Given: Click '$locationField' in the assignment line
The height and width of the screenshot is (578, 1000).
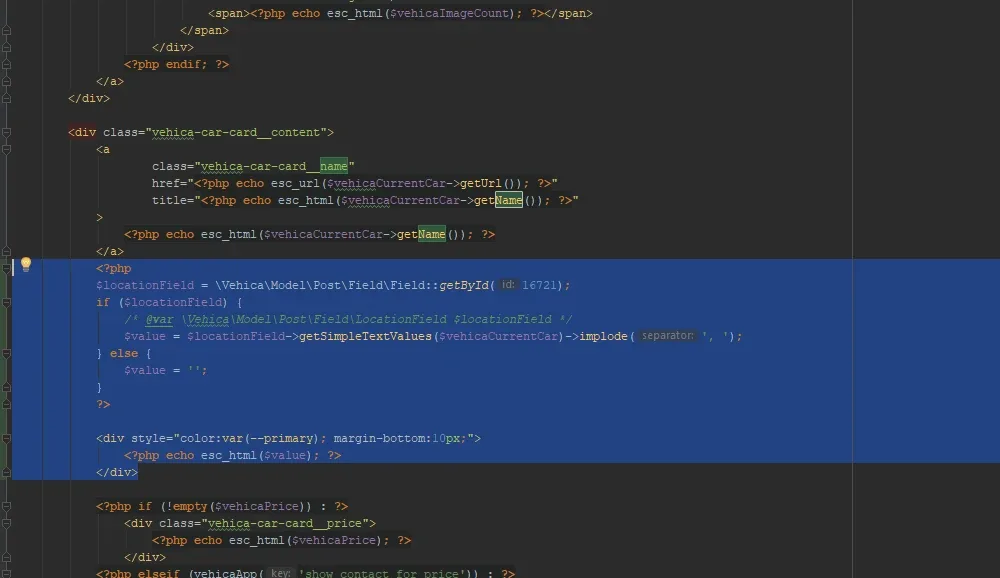Looking at the screenshot, I should coord(145,285).
